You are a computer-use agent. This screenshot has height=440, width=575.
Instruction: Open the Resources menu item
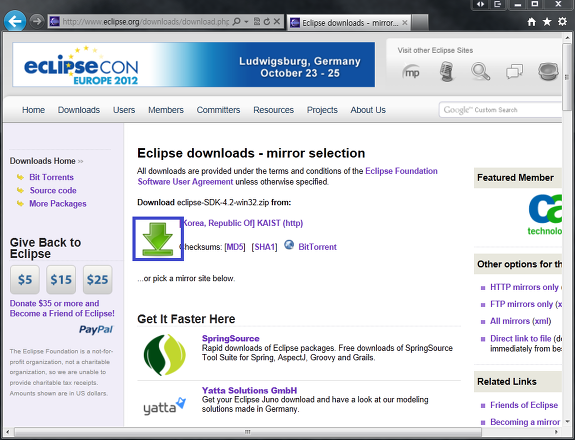click(x=274, y=110)
